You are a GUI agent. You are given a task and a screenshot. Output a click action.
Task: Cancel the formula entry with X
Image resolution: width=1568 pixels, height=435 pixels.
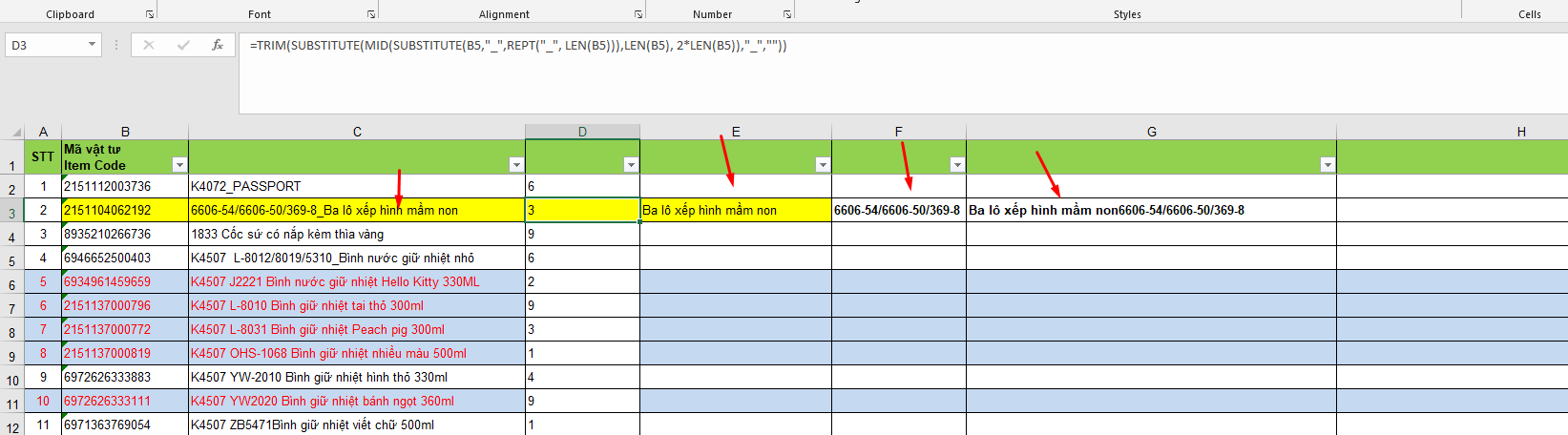(149, 45)
